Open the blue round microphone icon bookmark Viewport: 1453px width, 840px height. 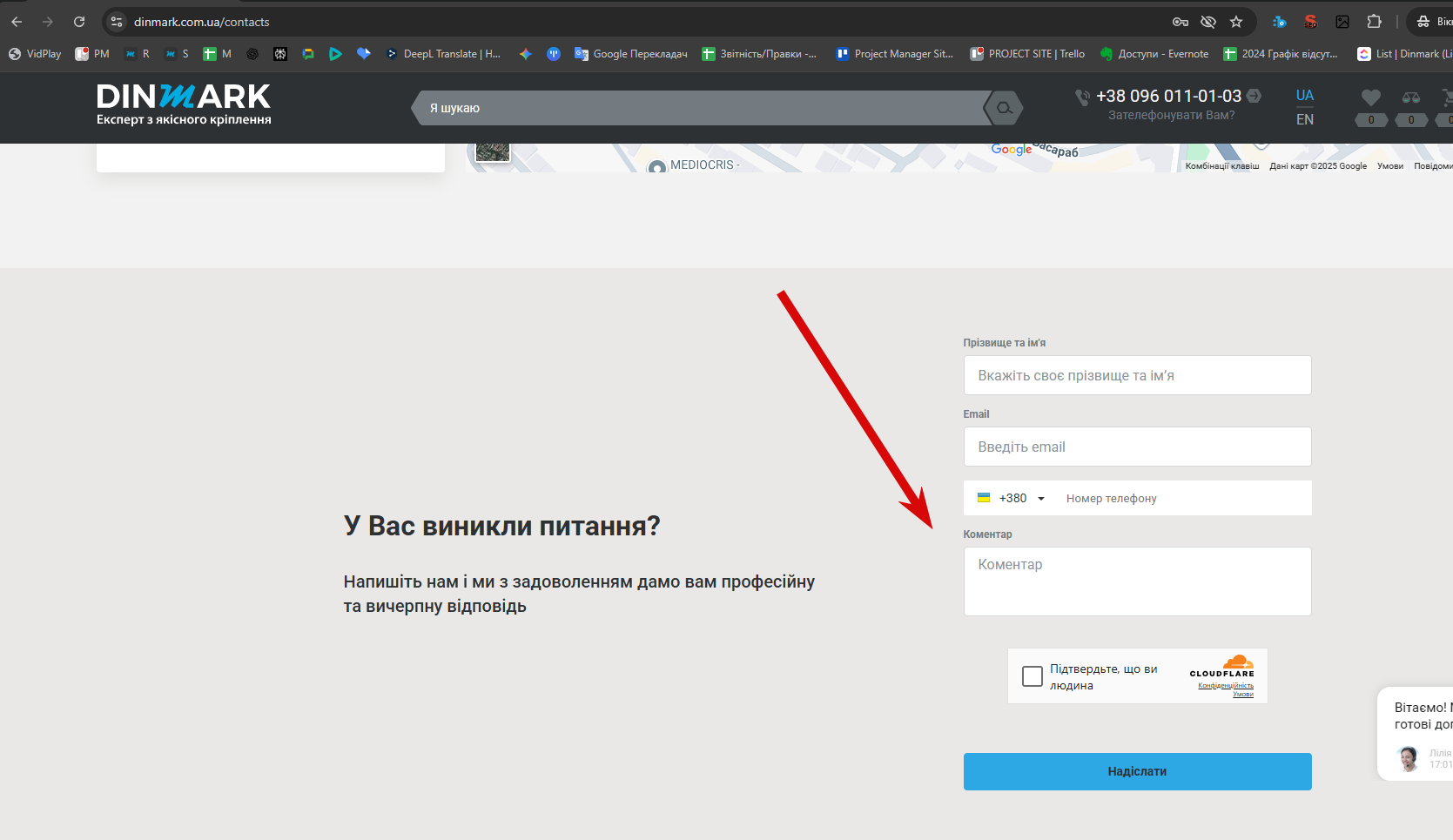click(x=554, y=54)
